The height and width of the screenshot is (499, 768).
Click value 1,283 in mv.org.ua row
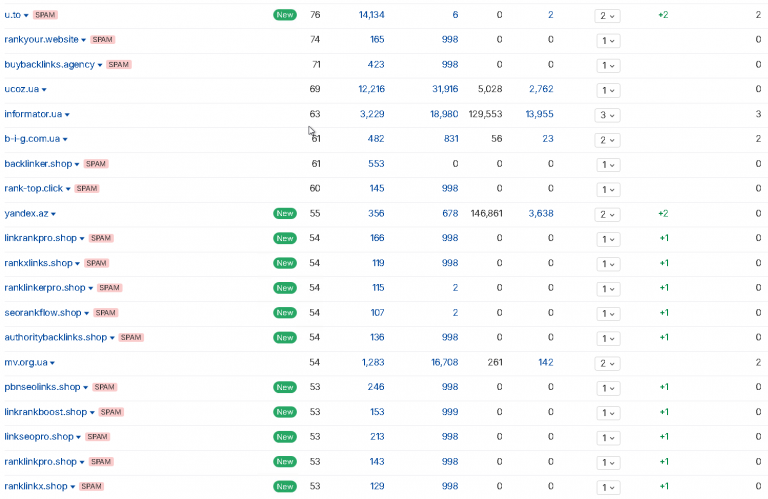(373, 362)
